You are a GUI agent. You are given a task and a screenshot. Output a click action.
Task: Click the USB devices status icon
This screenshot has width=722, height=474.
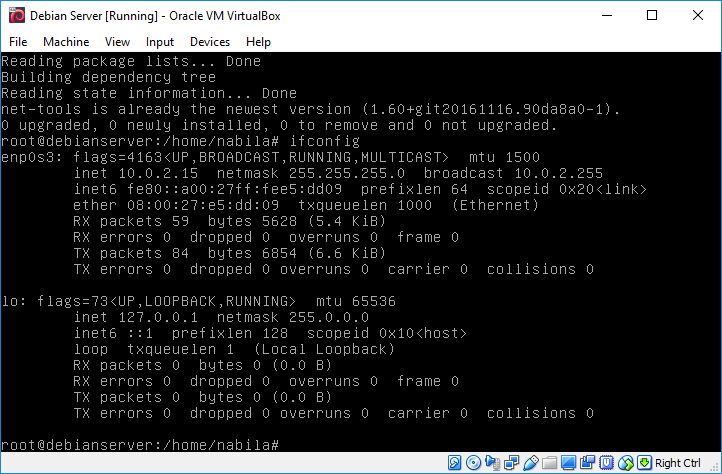[x=530, y=462]
